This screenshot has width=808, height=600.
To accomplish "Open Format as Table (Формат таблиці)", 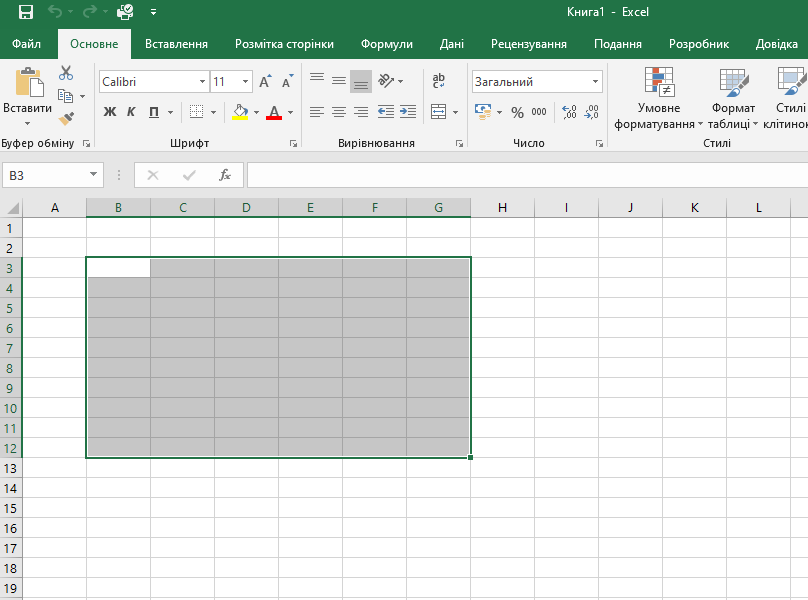I will click(733, 98).
